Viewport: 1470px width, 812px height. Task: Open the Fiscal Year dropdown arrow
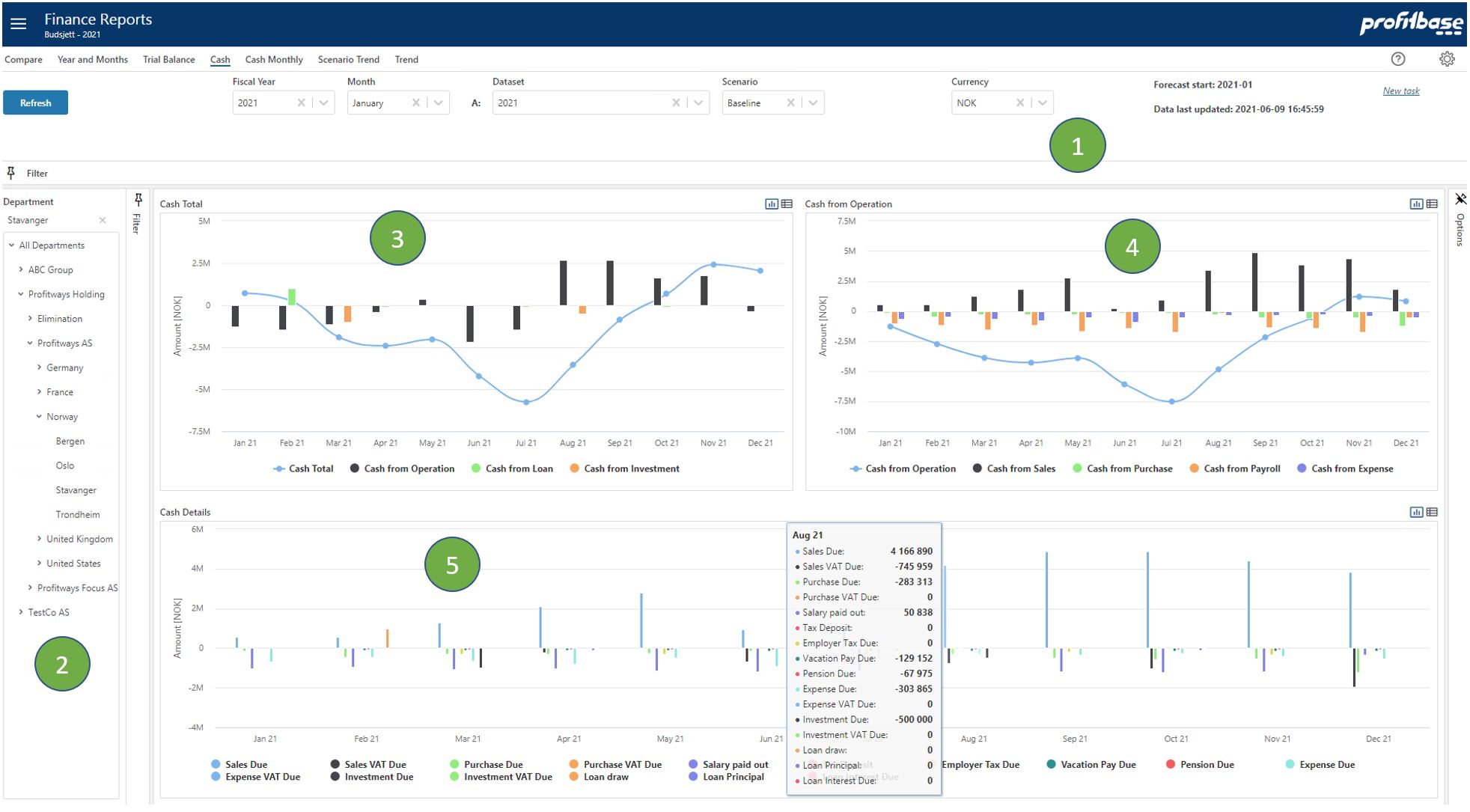(x=323, y=103)
